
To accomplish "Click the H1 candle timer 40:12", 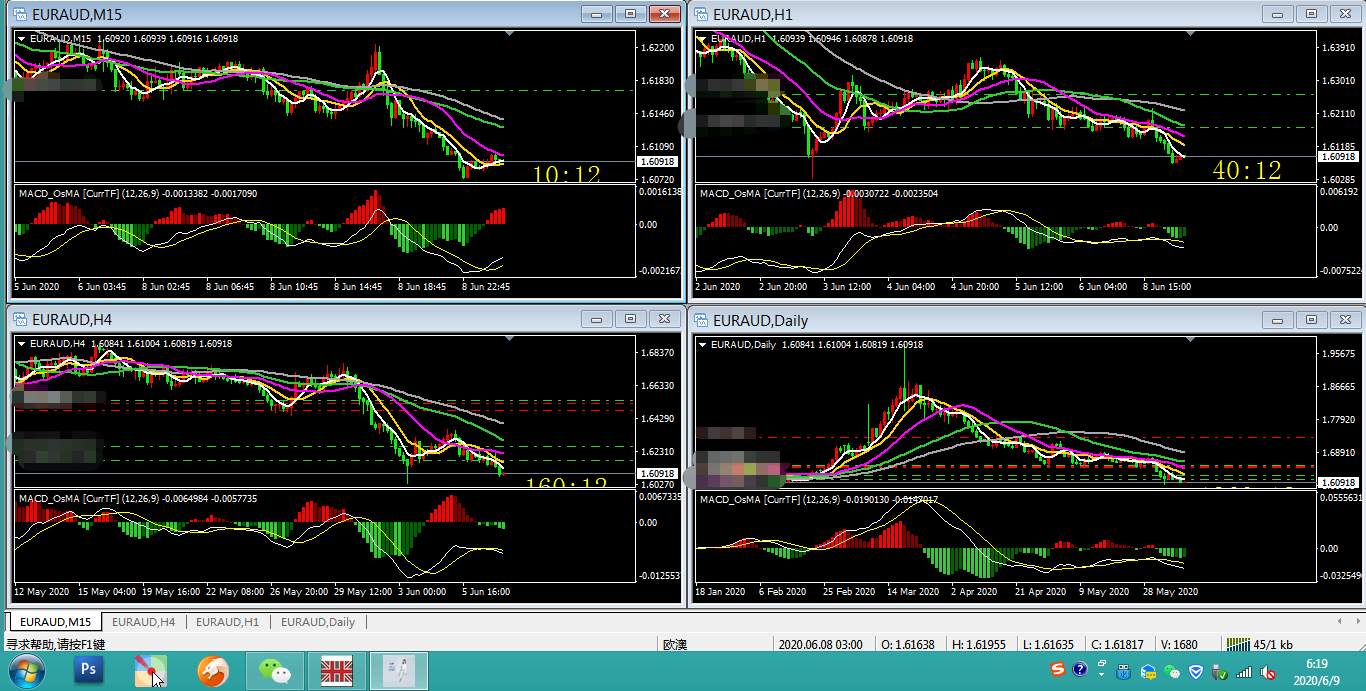I will [1246, 171].
